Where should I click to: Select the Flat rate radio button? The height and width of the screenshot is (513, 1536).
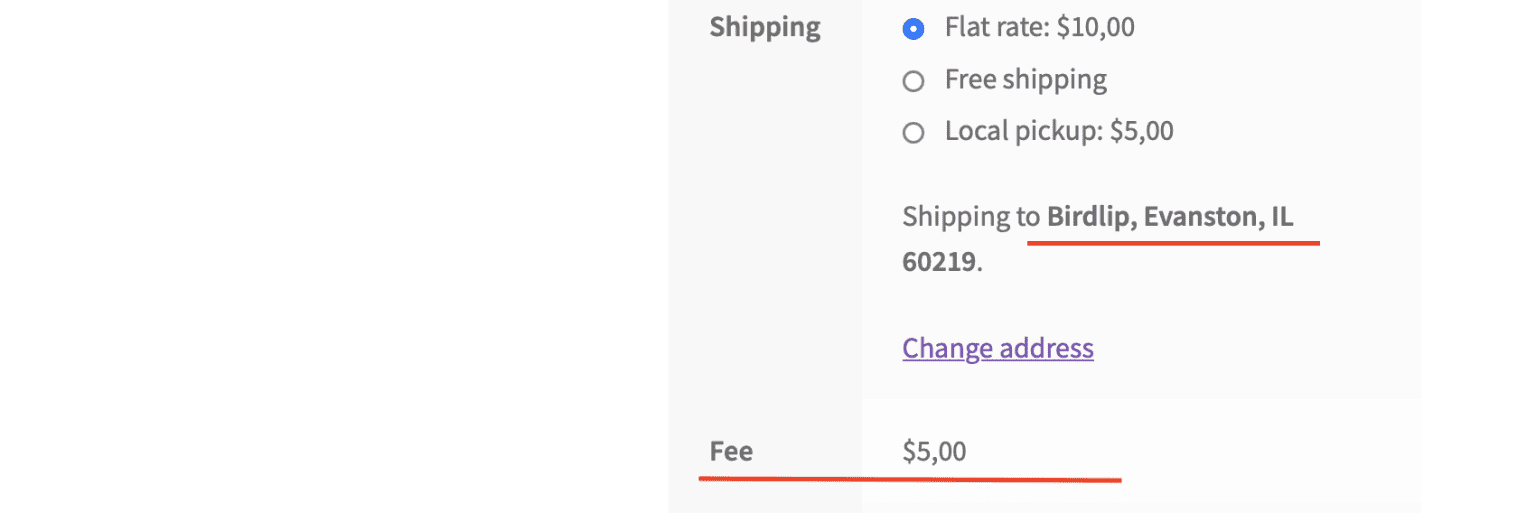913,29
